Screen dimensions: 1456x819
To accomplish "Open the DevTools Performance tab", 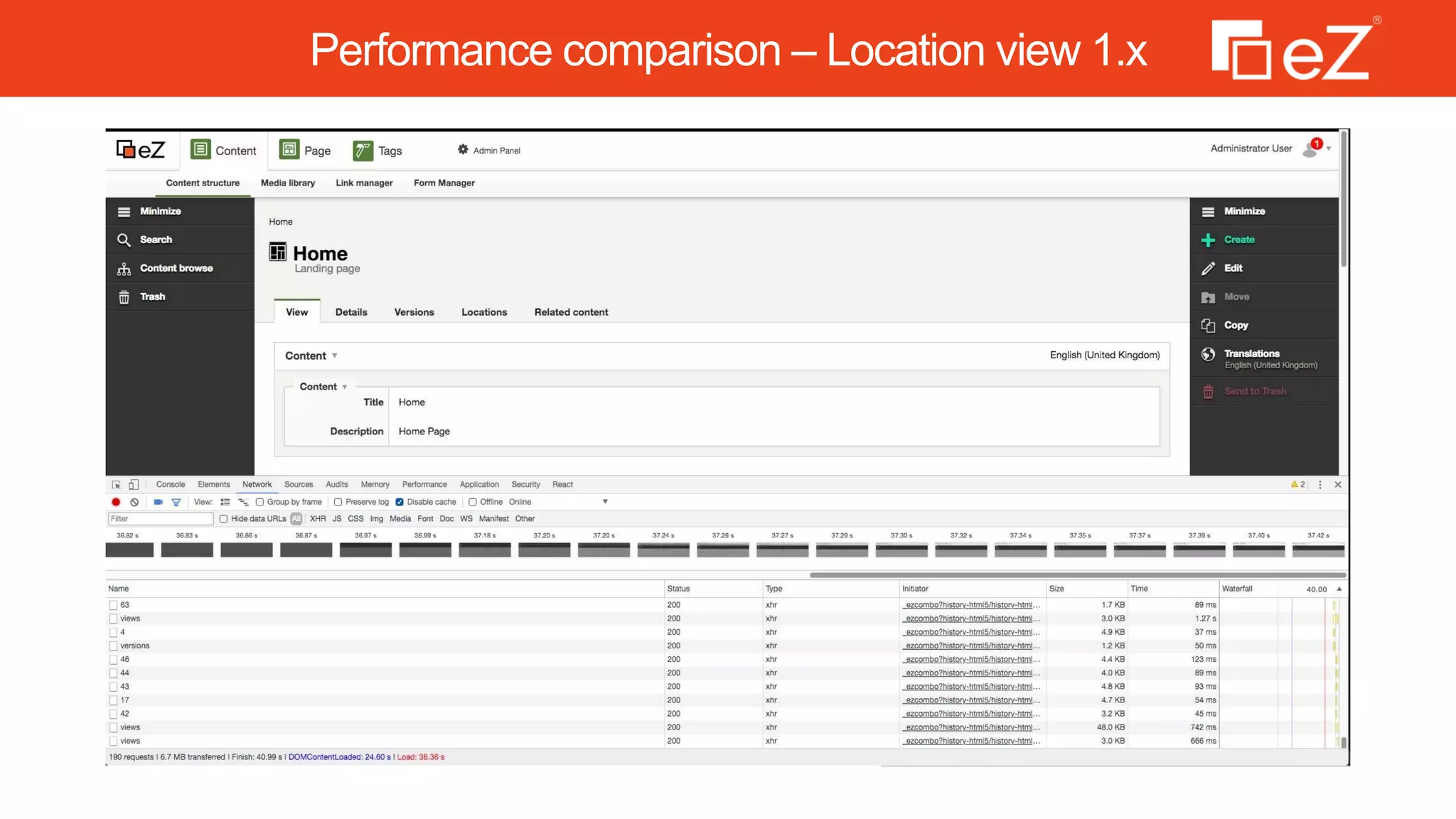I will tap(424, 485).
